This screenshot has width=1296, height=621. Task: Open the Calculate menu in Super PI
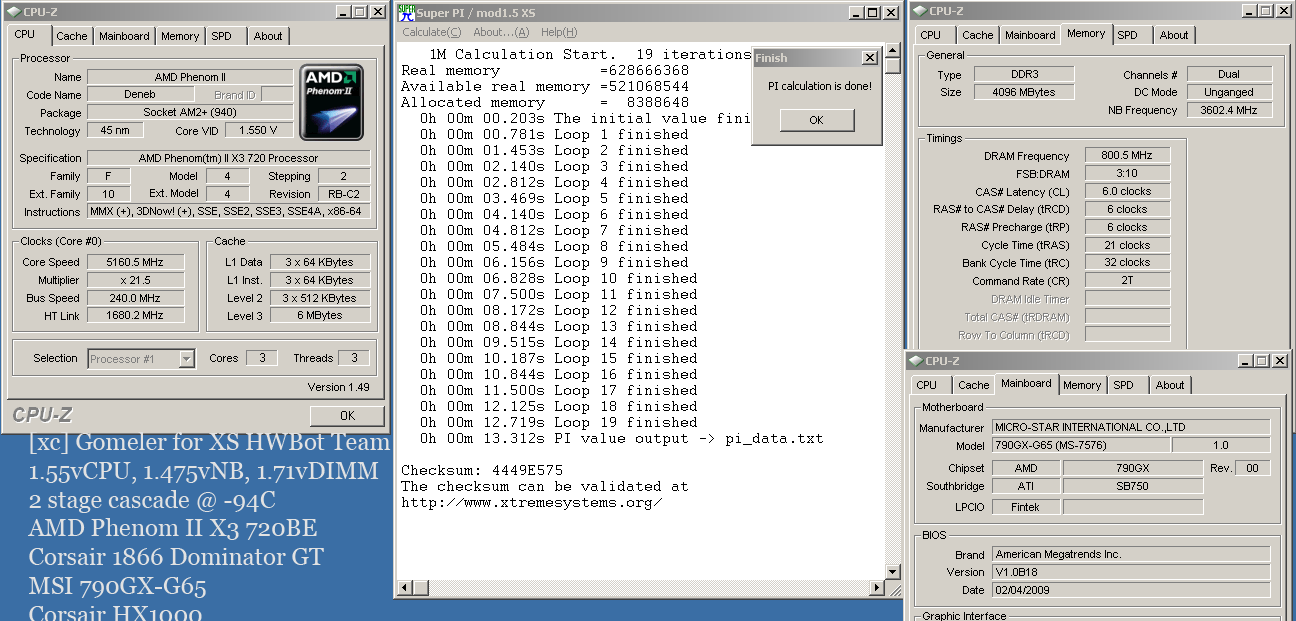click(x=430, y=32)
